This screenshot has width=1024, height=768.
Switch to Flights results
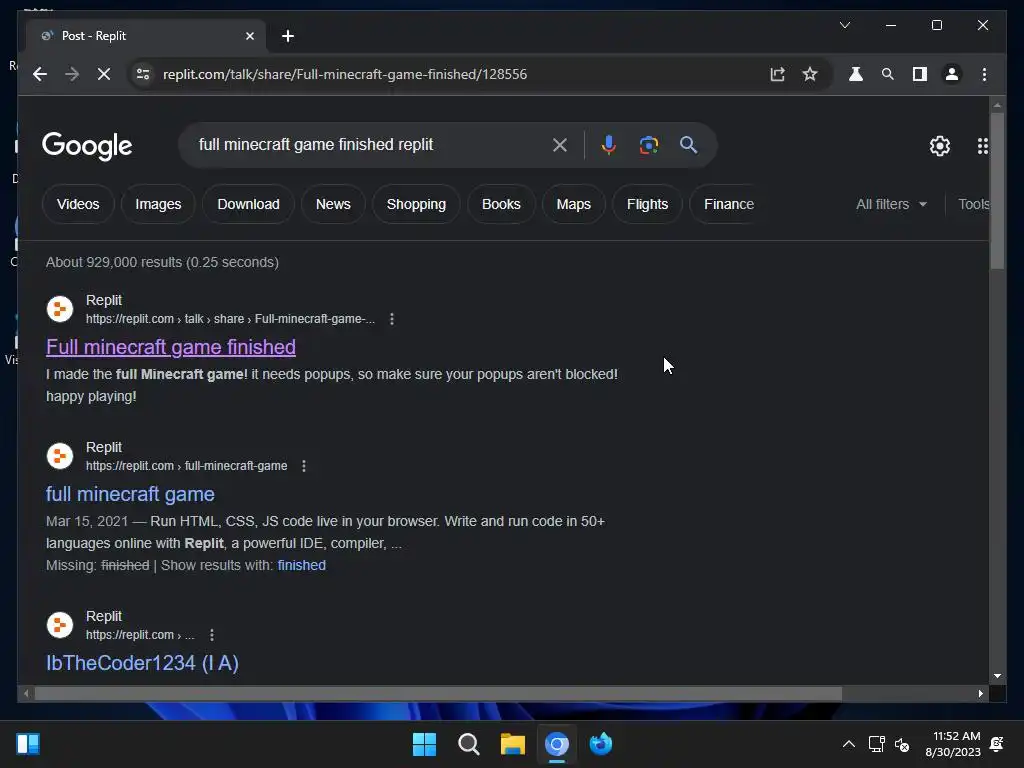click(x=647, y=204)
